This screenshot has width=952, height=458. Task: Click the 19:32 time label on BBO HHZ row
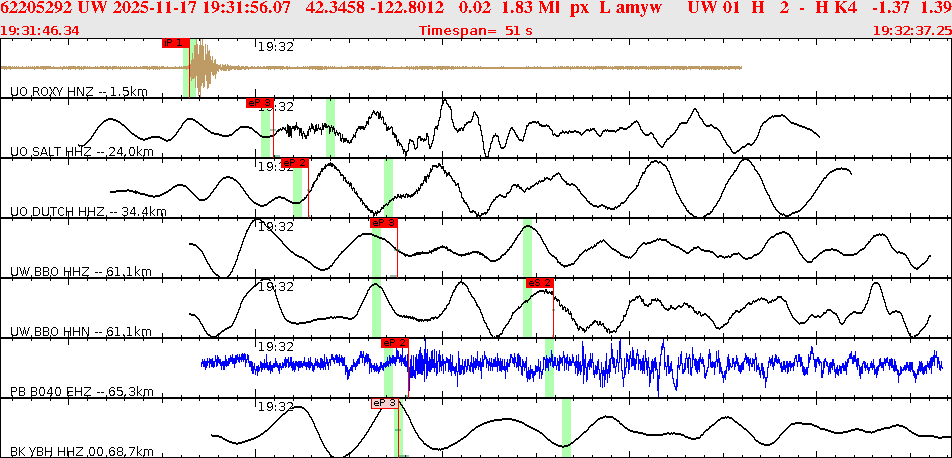(x=276, y=227)
